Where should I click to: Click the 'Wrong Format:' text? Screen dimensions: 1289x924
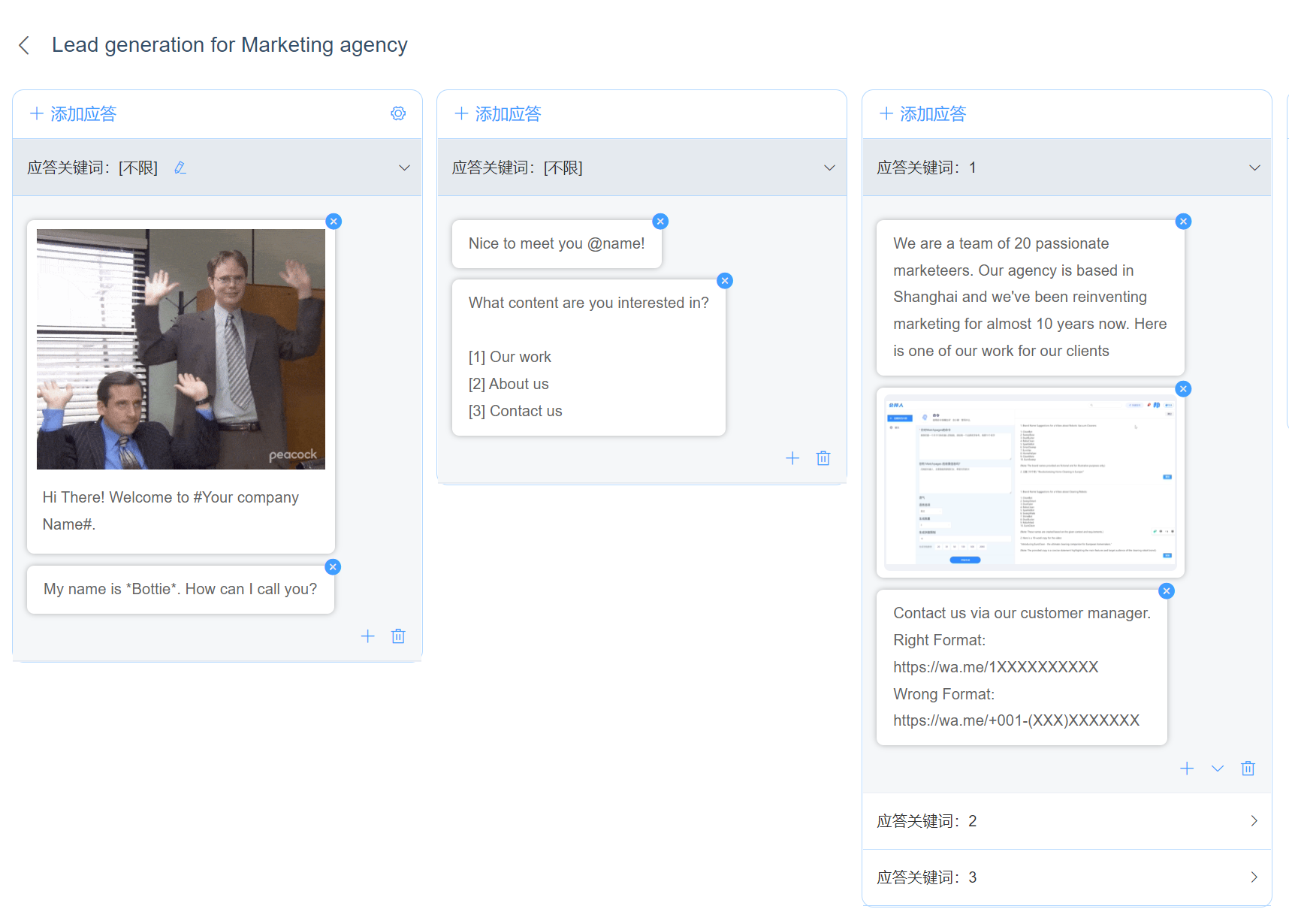(x=944, y=694)
